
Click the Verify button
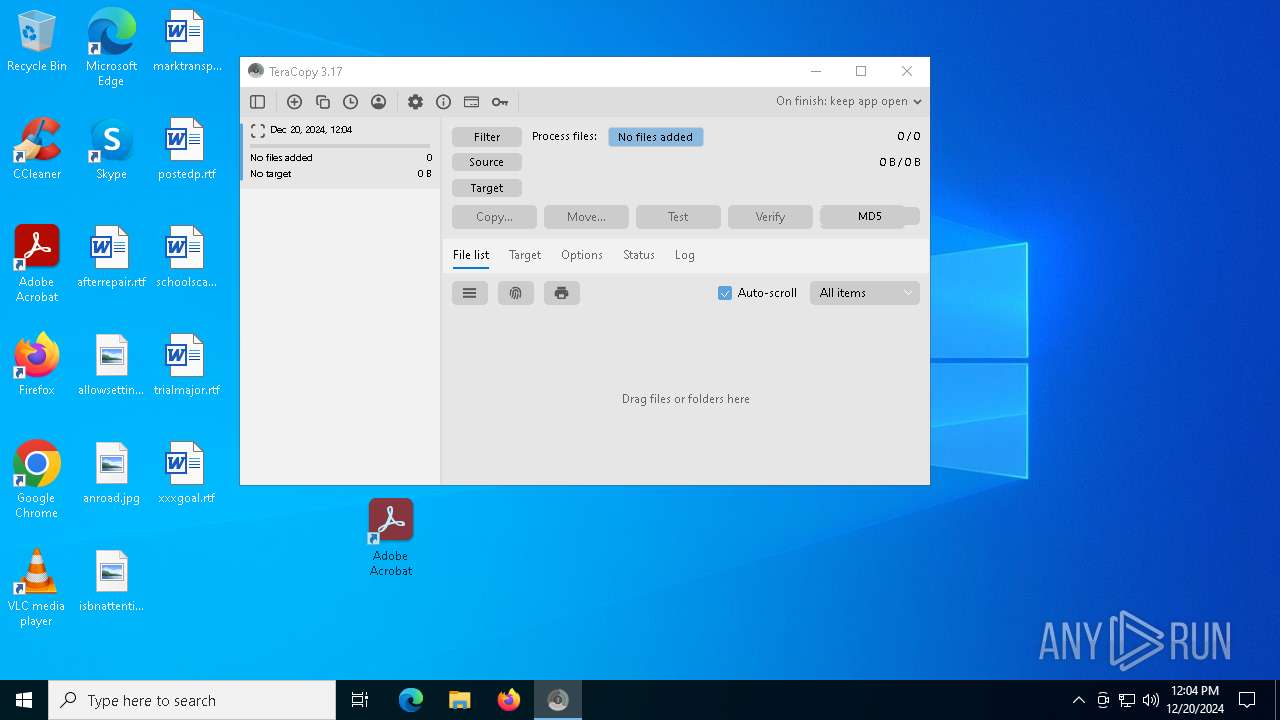pyautogui.click(x=770, y=217)
